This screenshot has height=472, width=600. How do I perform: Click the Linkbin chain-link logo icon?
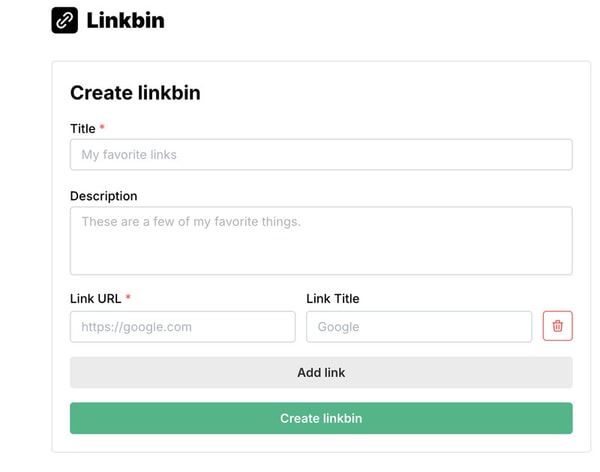[x=64, y=20]
